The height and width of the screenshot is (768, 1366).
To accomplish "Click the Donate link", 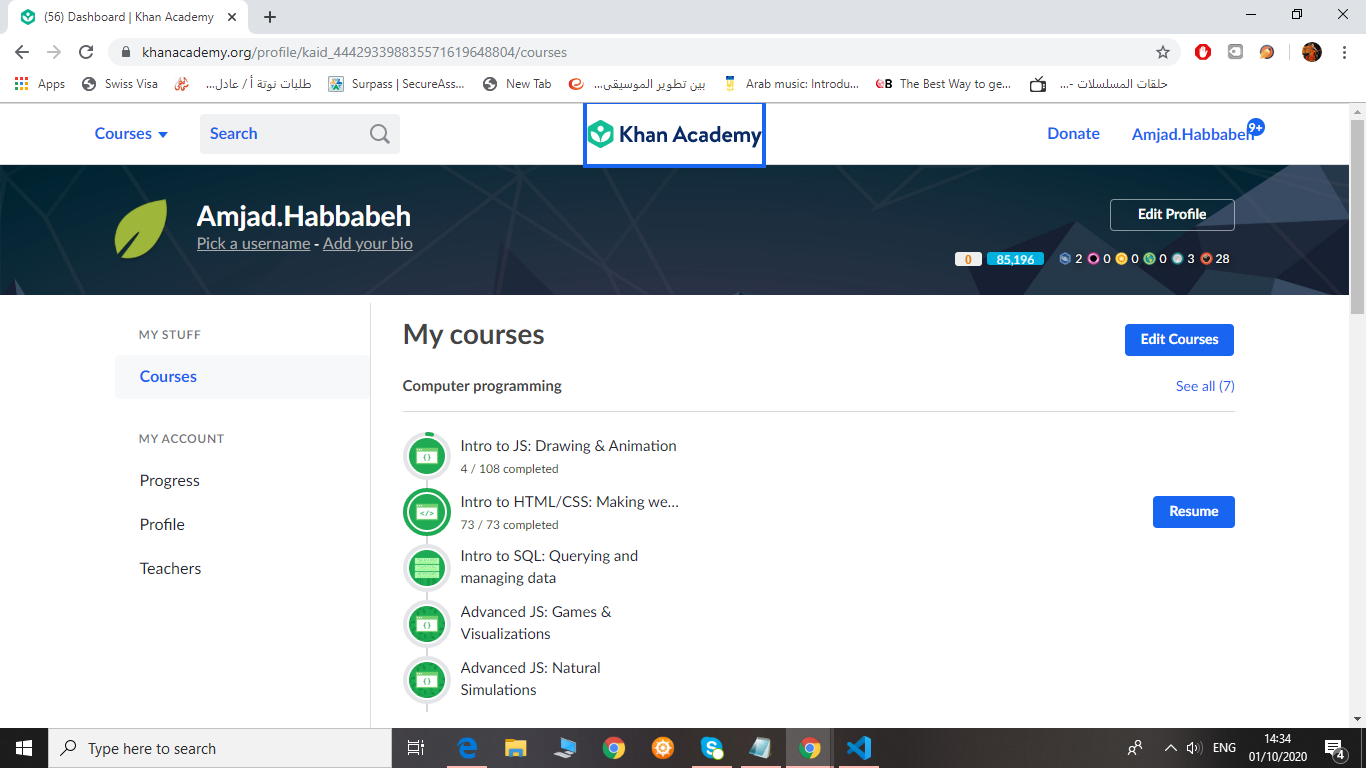I will click(1073, 134).
